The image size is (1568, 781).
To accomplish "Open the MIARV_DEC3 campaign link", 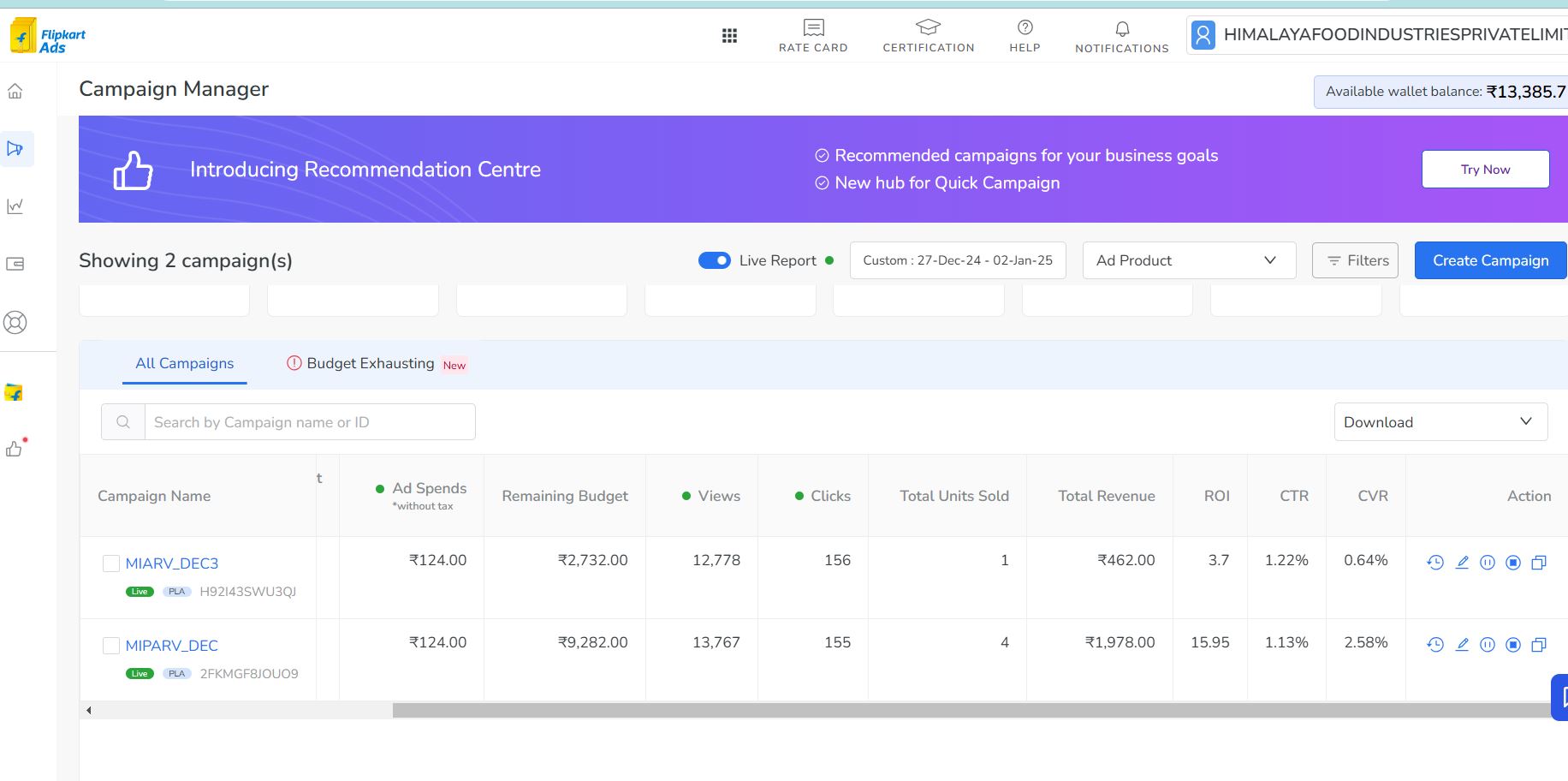I will (x=172, y=563).
